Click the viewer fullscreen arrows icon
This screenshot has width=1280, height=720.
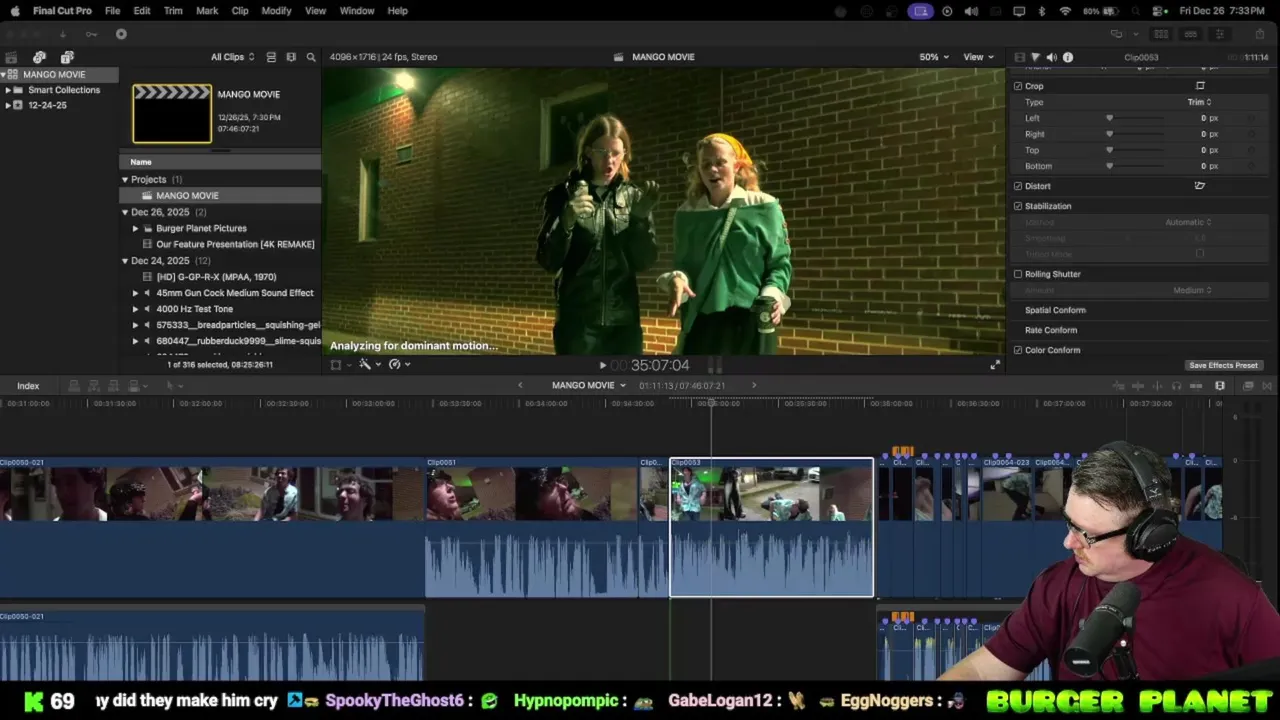pyautogui.click(x=995, y=365)
